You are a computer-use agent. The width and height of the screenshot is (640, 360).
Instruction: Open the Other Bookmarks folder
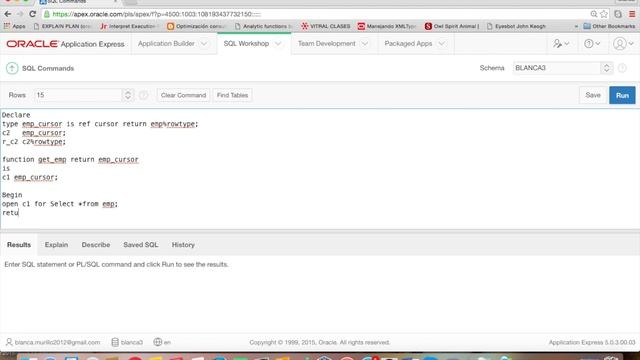point(609,26)
